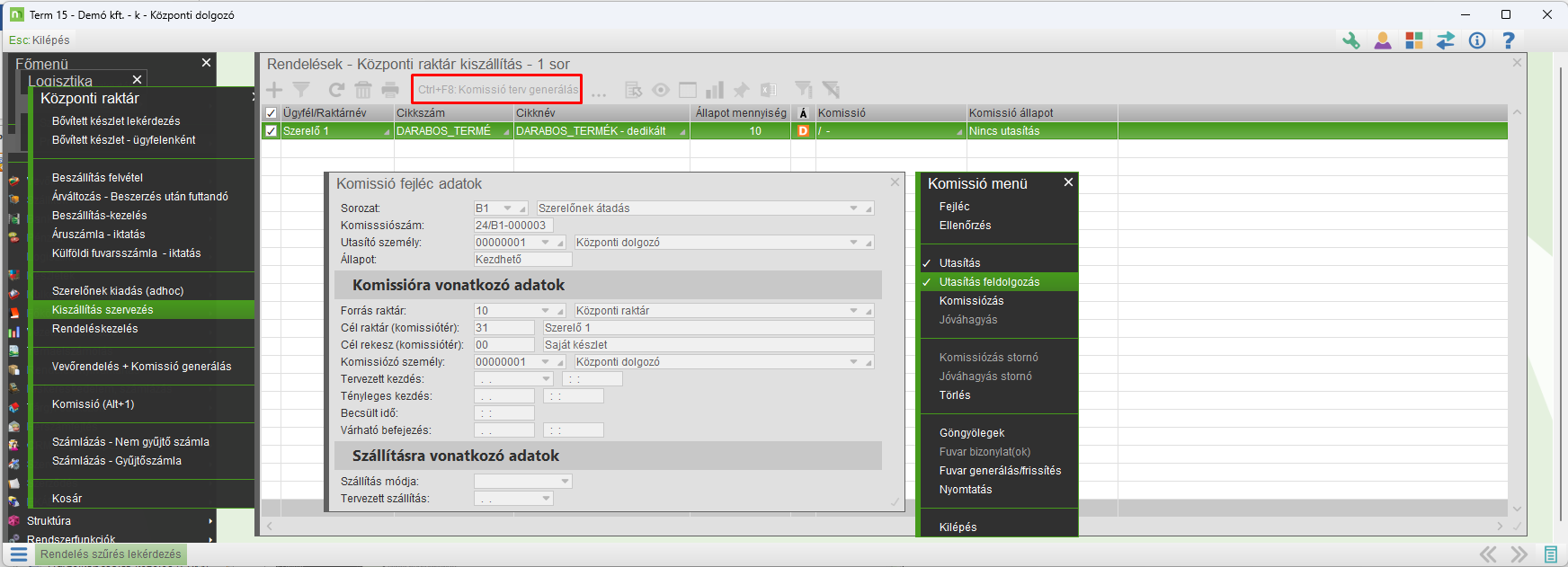Click the Becsült idő input field
This screenshot has height=567, width=1568.
point(503,413)
